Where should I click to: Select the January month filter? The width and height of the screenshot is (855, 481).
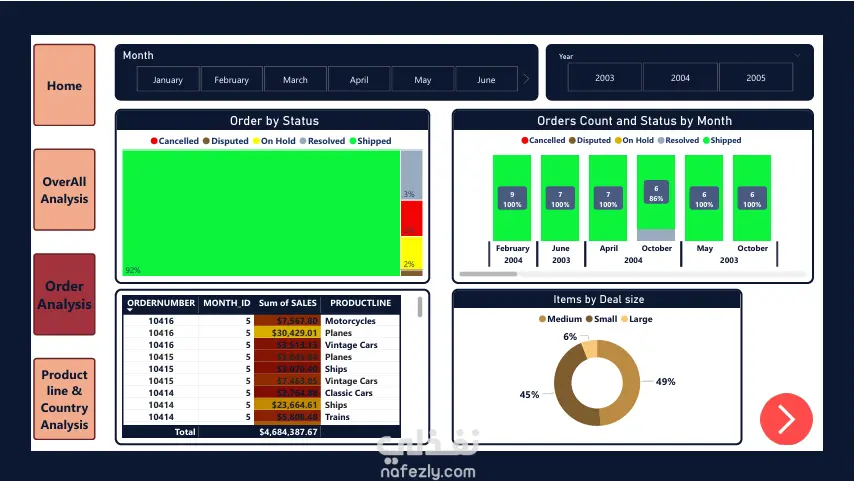click(x=167, y=80)
